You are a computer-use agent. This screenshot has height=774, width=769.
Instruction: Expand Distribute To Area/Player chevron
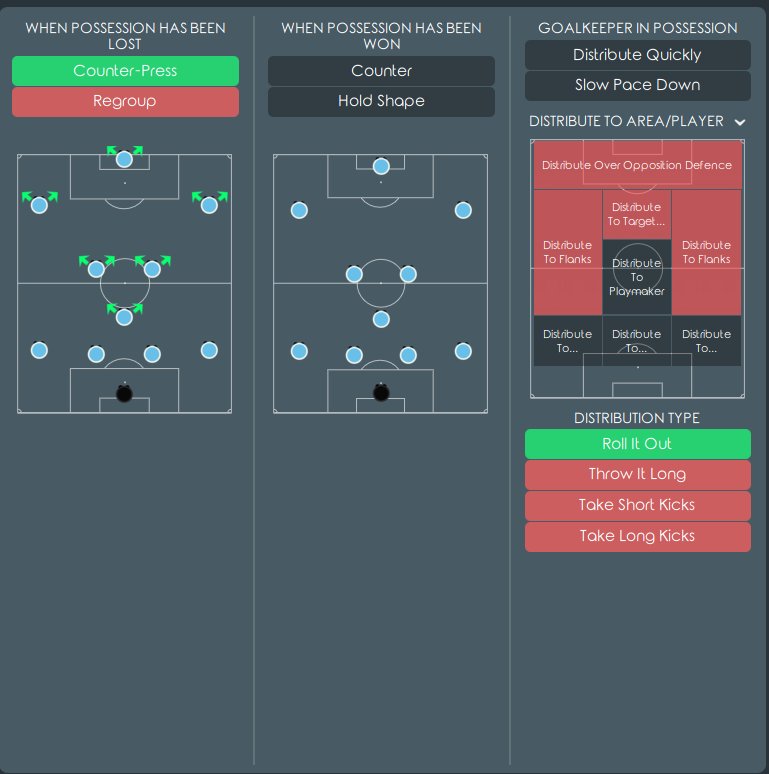pos(739,122)
